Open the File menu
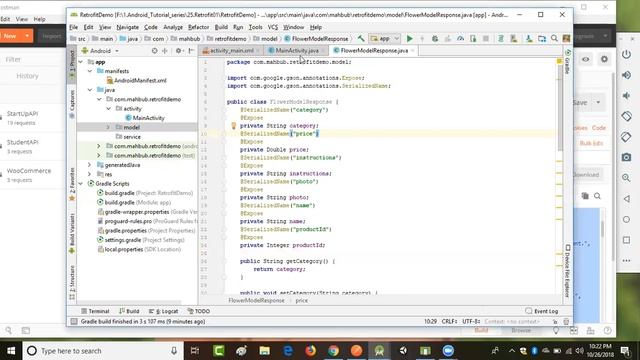The height and width of the screenshot is (360, 640). tap(73, 27)
